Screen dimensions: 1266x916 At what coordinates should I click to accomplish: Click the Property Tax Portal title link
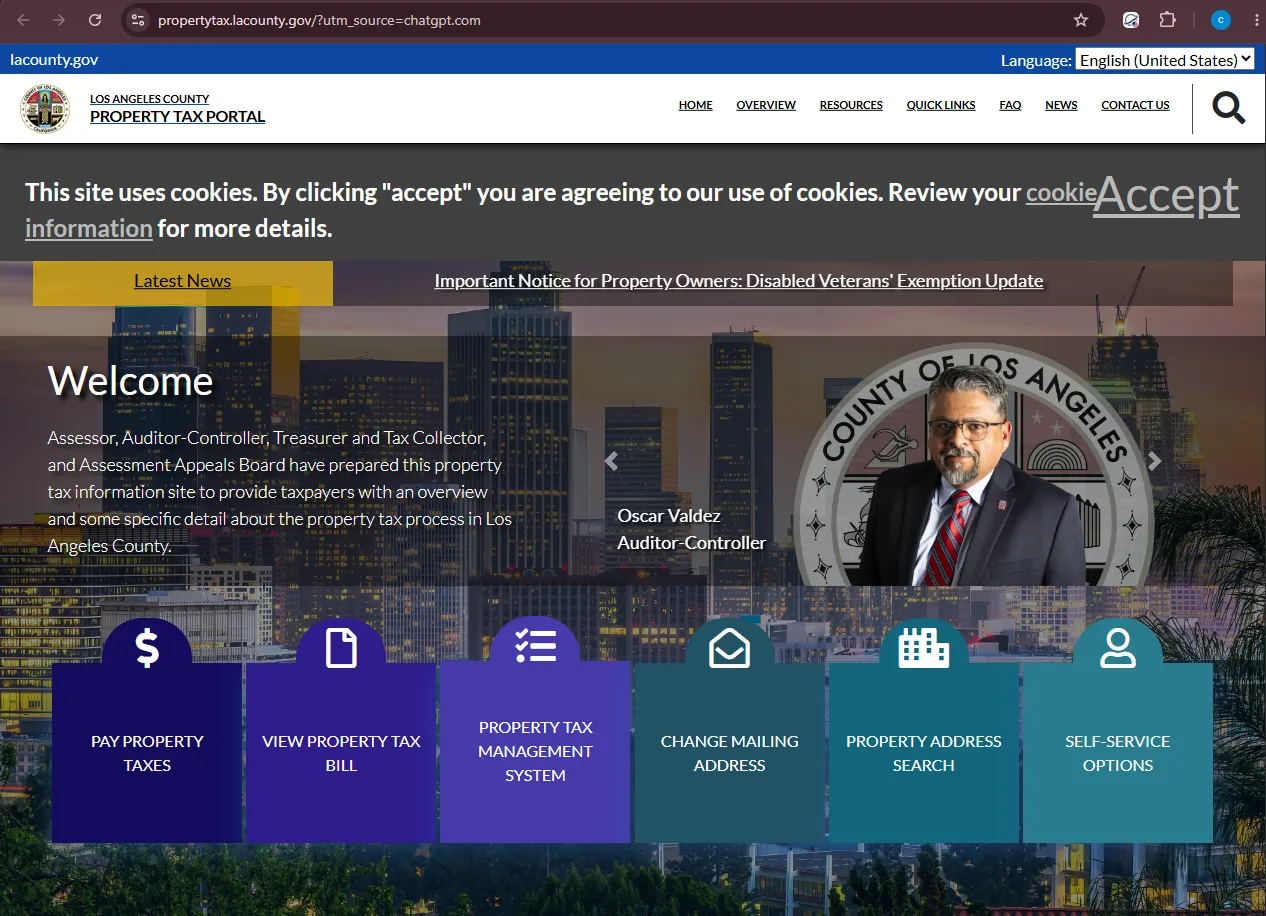click(177, 116)
